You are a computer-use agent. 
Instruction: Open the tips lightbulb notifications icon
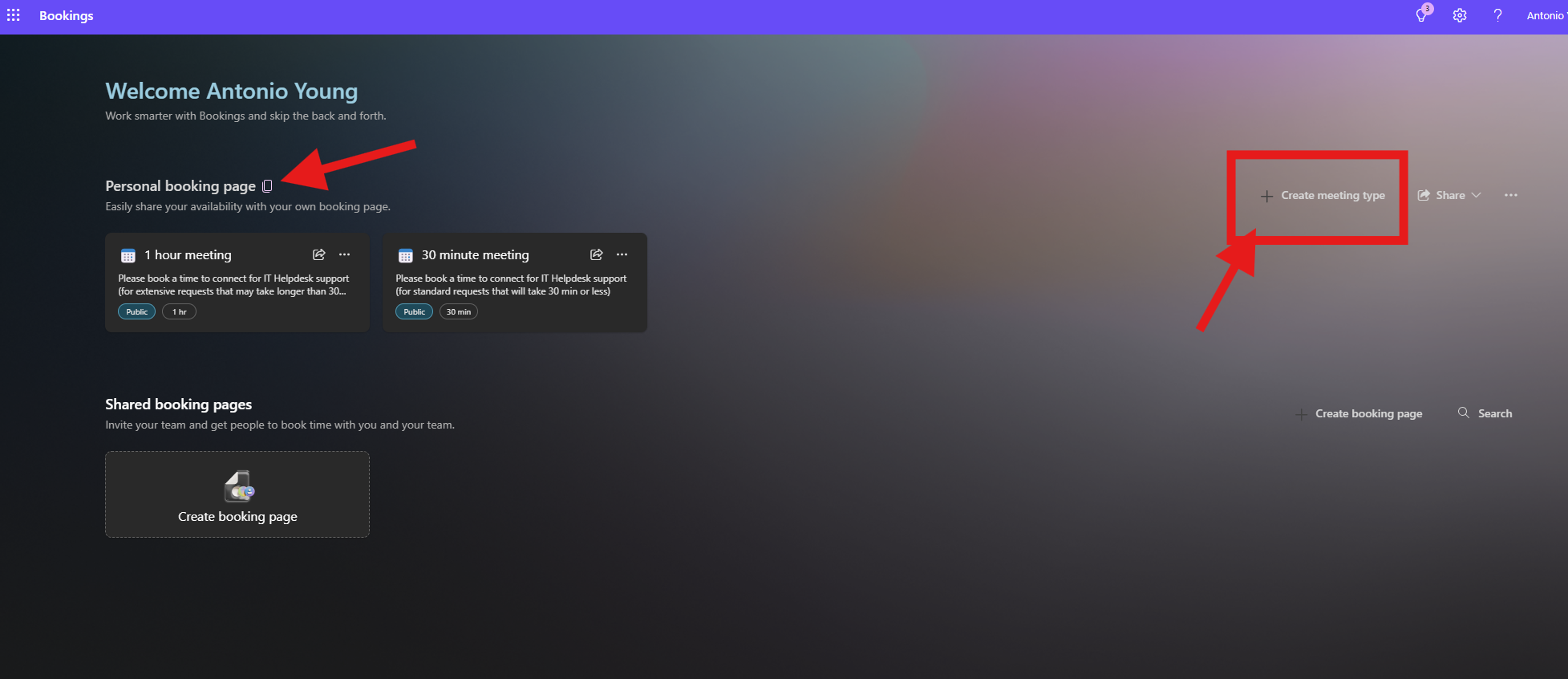pyautogui.click(x=1422, y=15)
